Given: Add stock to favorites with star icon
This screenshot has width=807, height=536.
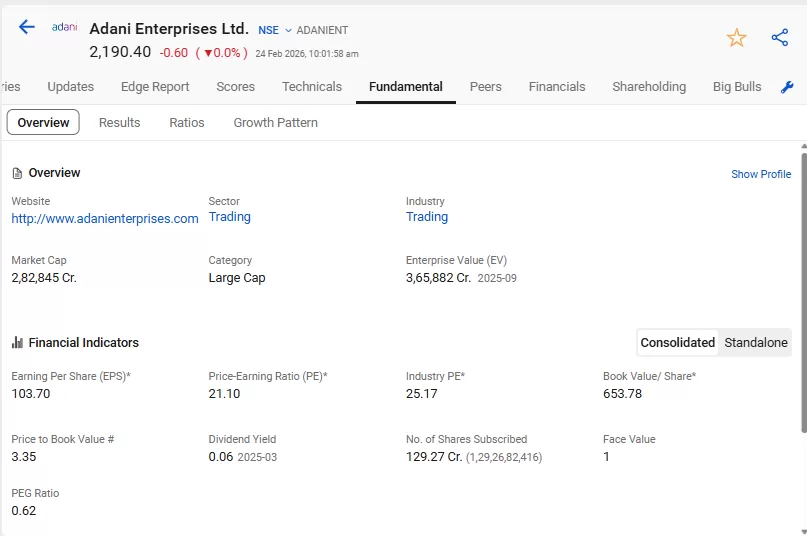Looking at the screenshot, I should point(736,38).
